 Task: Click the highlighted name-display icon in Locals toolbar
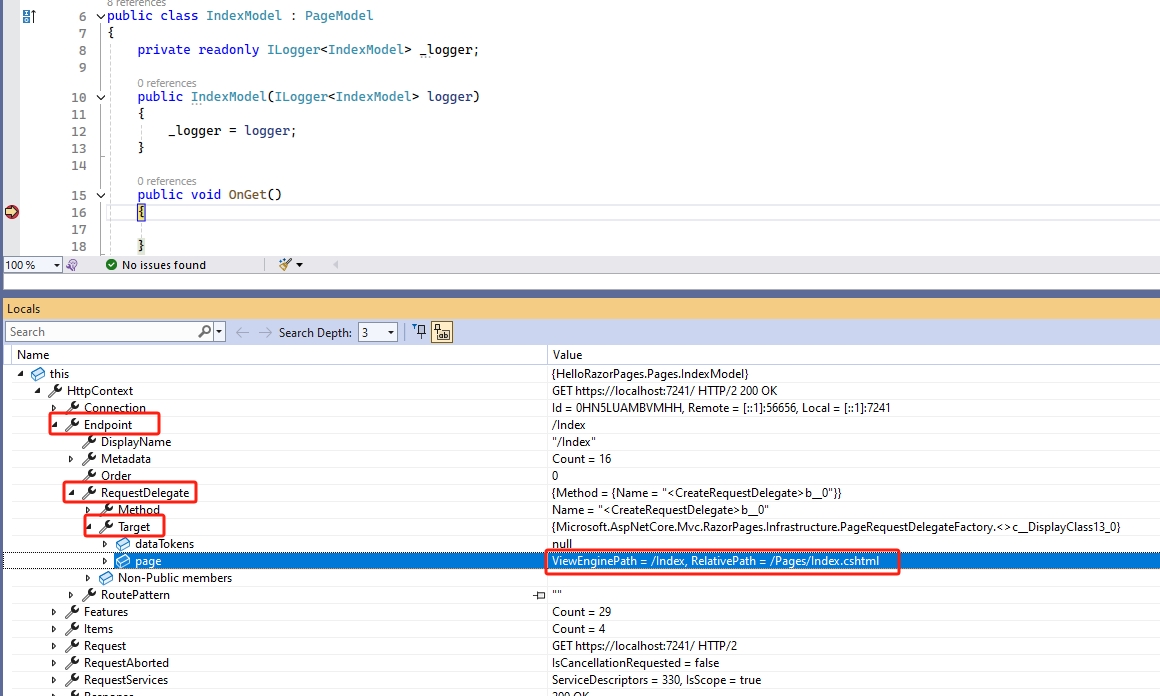pyautogui.click(x=442, y=331)
